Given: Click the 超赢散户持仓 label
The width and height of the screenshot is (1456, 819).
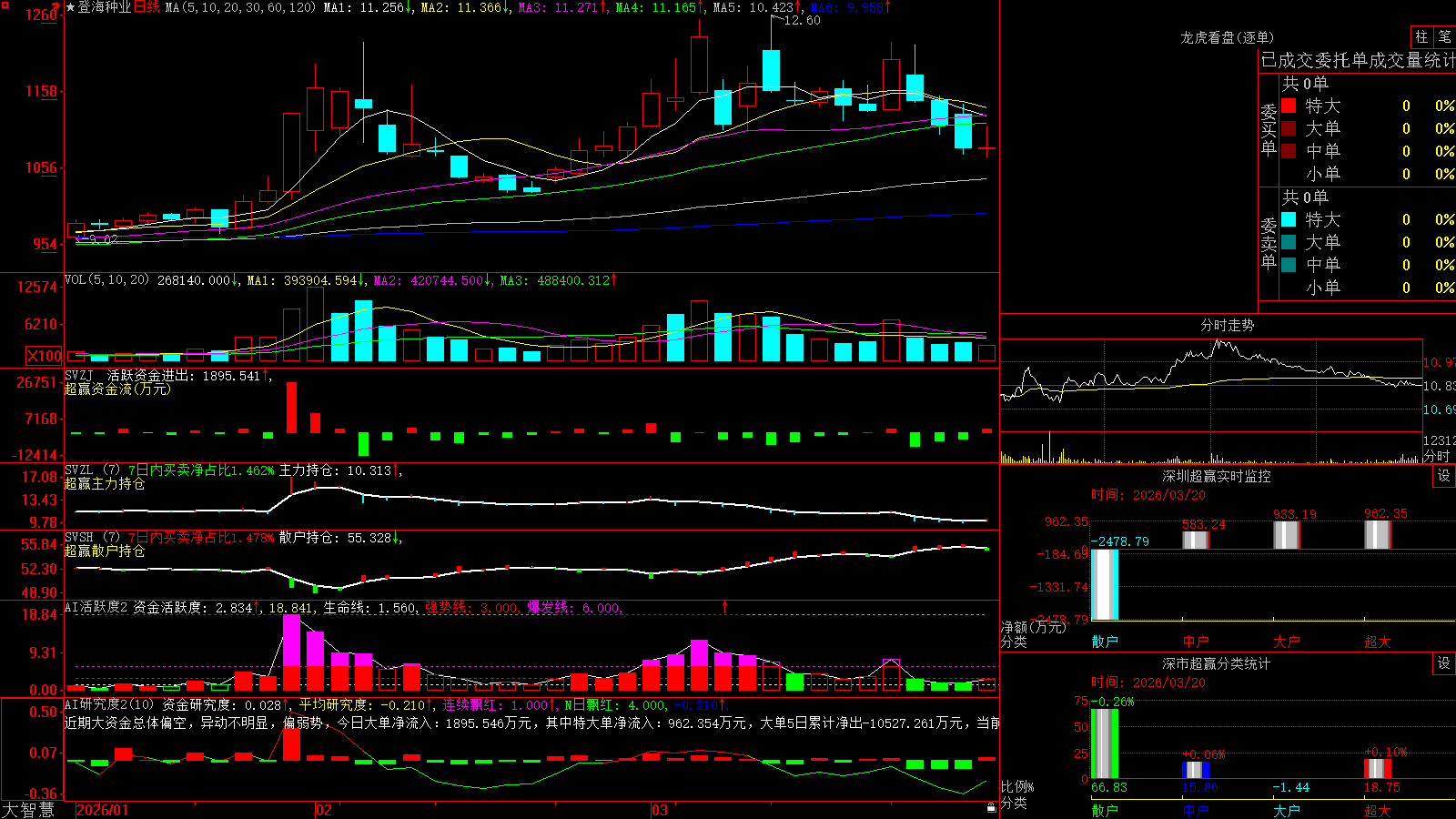Looking at the screenshot, I should (105, 551).
